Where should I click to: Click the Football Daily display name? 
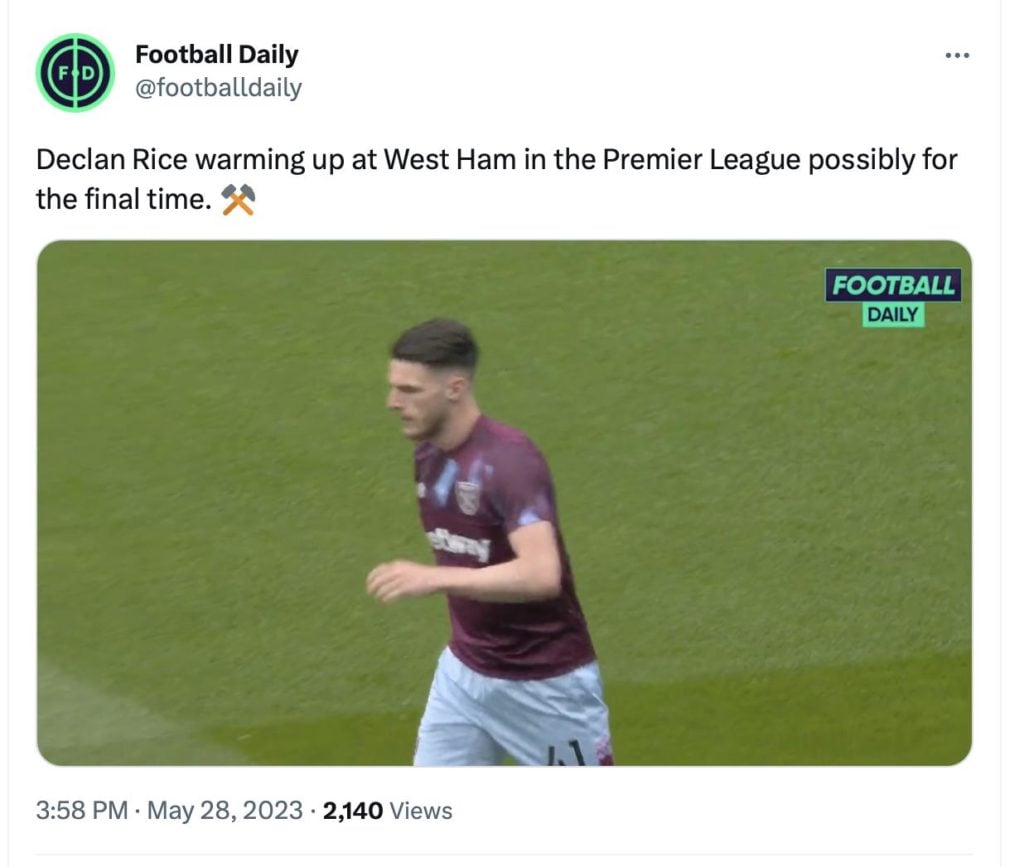pos(216,55)
